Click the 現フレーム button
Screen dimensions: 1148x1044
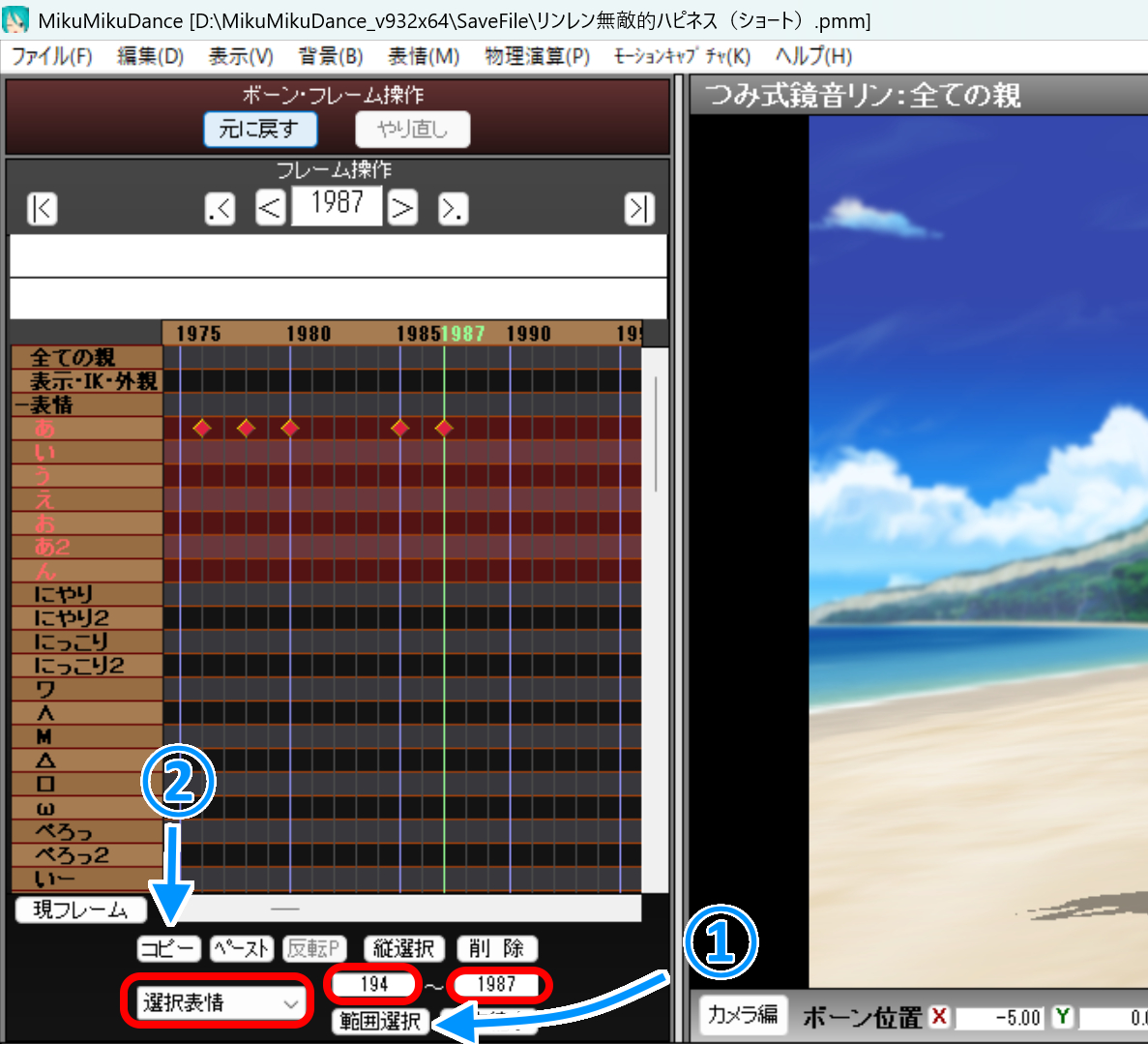(x=80, y=910)
